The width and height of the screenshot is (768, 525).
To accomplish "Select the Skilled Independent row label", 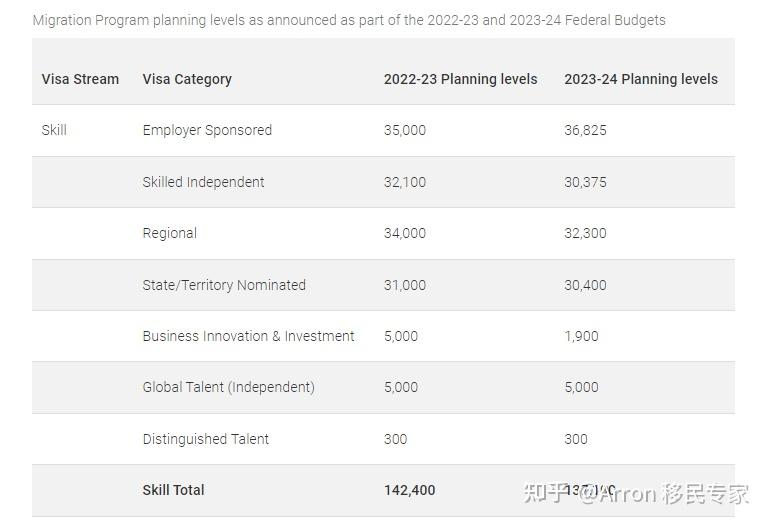I will (203, 182).
